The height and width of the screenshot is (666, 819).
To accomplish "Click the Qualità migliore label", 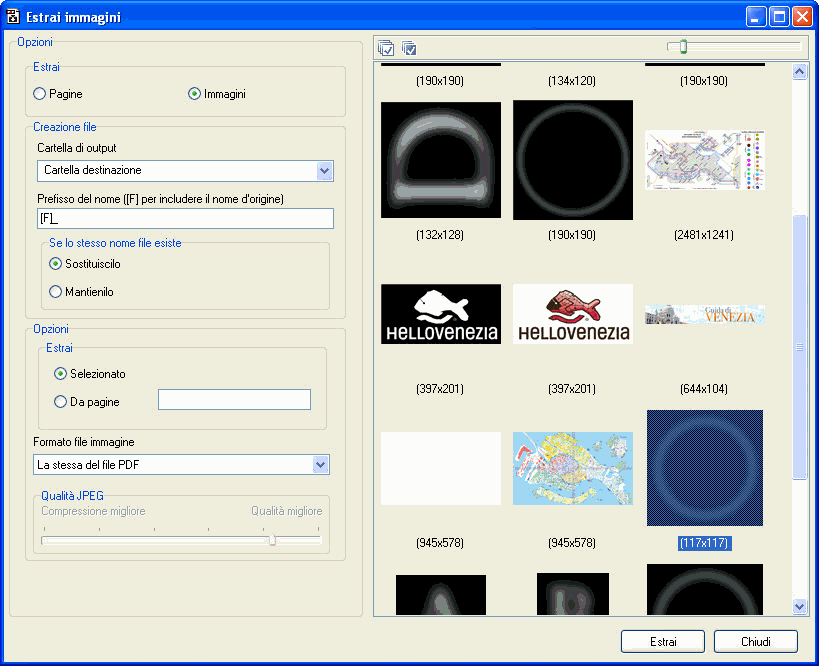I will coord(287,511).
